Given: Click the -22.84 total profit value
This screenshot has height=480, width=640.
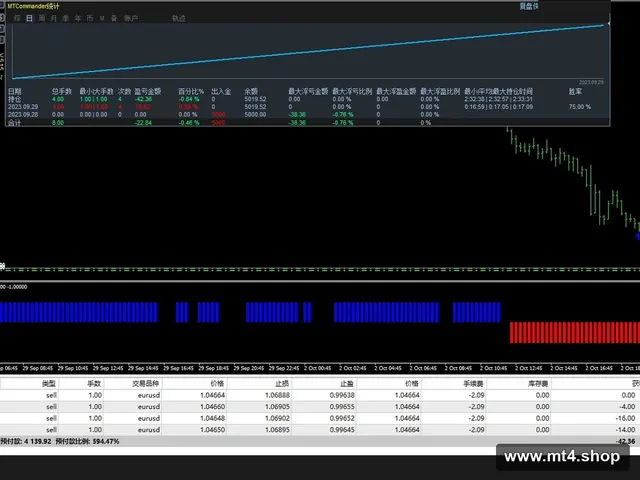Looking at the screenshot, I should (x=143, y=123).
